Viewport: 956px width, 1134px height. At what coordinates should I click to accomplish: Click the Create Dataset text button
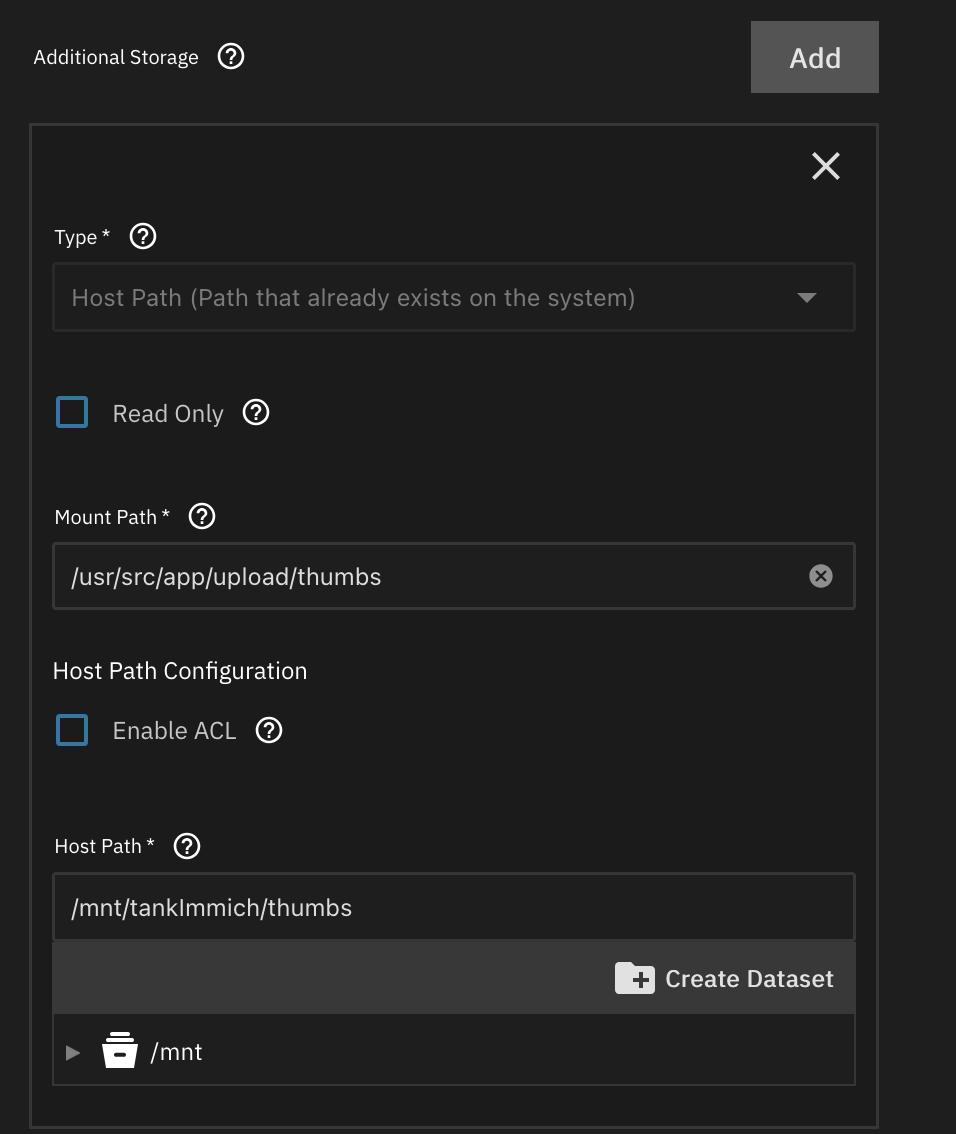pyautogui.click(x=749, y=978)
